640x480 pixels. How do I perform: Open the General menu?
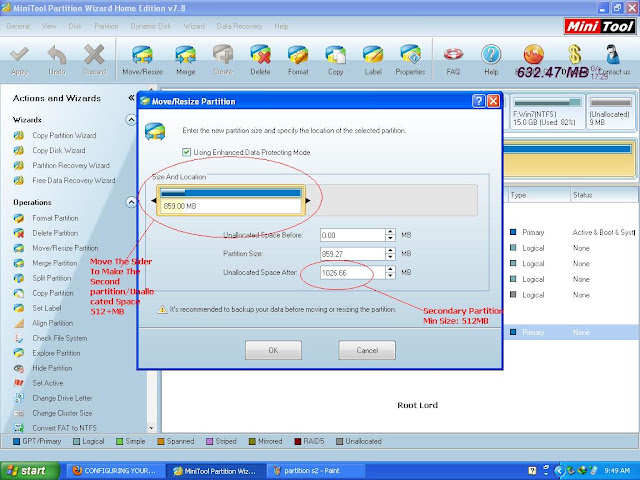(x=18, y=26)
